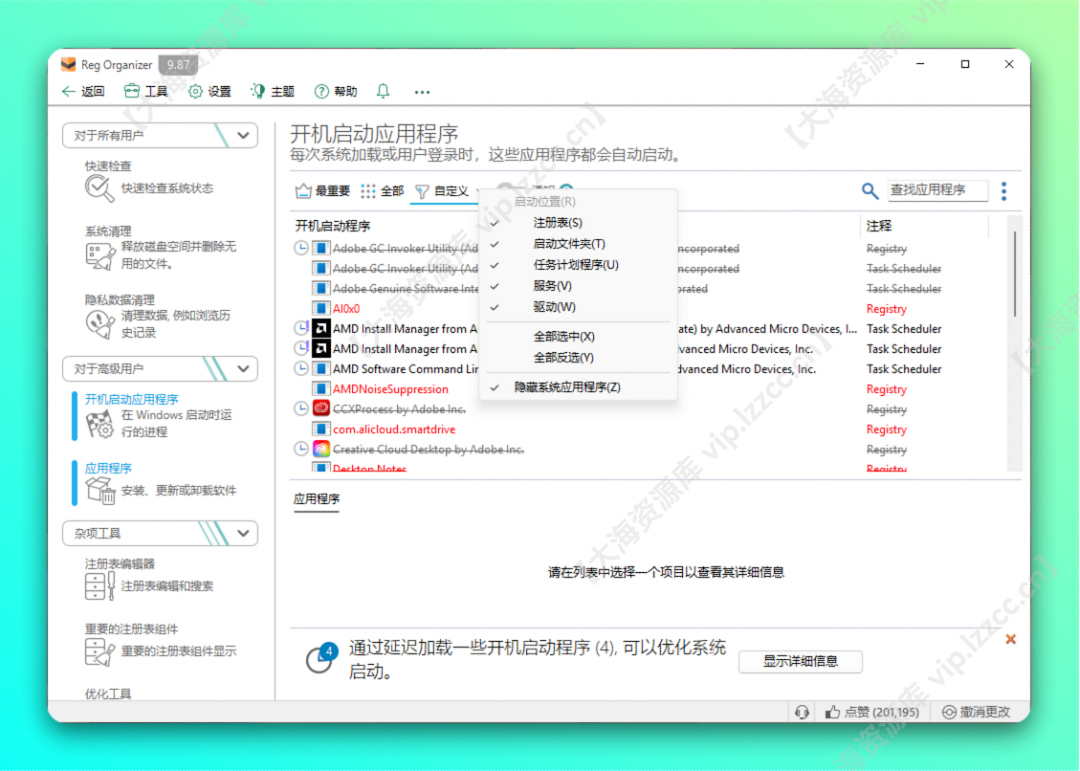Open the 自定义 filter dropdown

pos(448,191)
